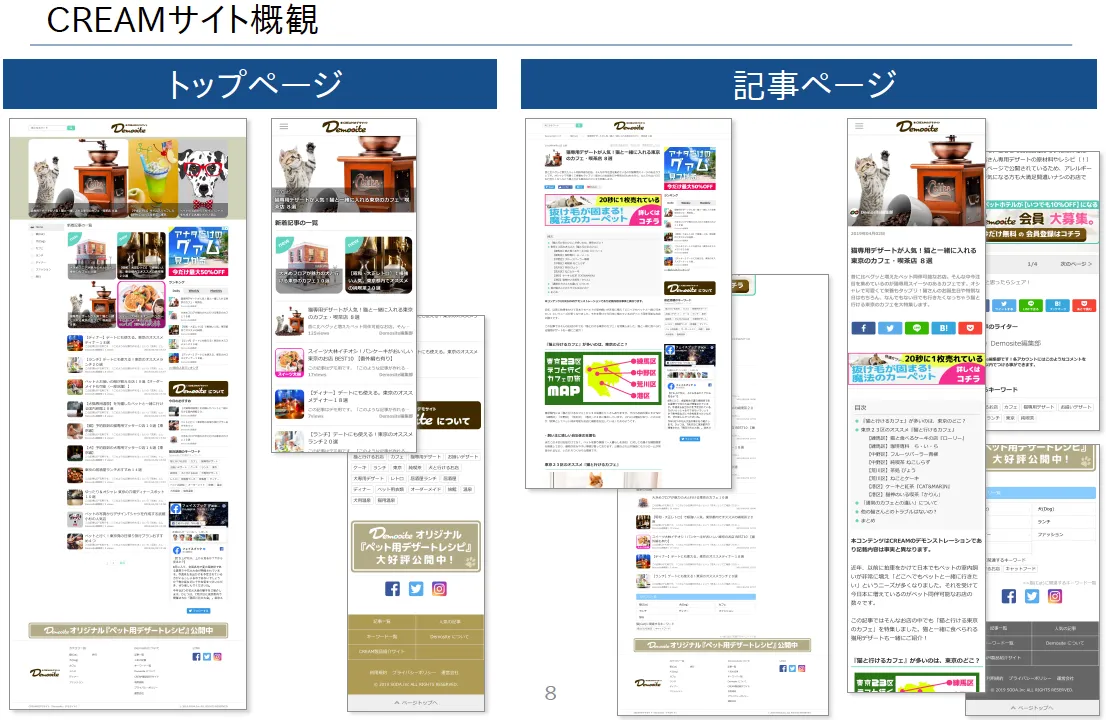
Task: Click Facebook icon in desktop top page footer
Action: click(x=196, y=657)
